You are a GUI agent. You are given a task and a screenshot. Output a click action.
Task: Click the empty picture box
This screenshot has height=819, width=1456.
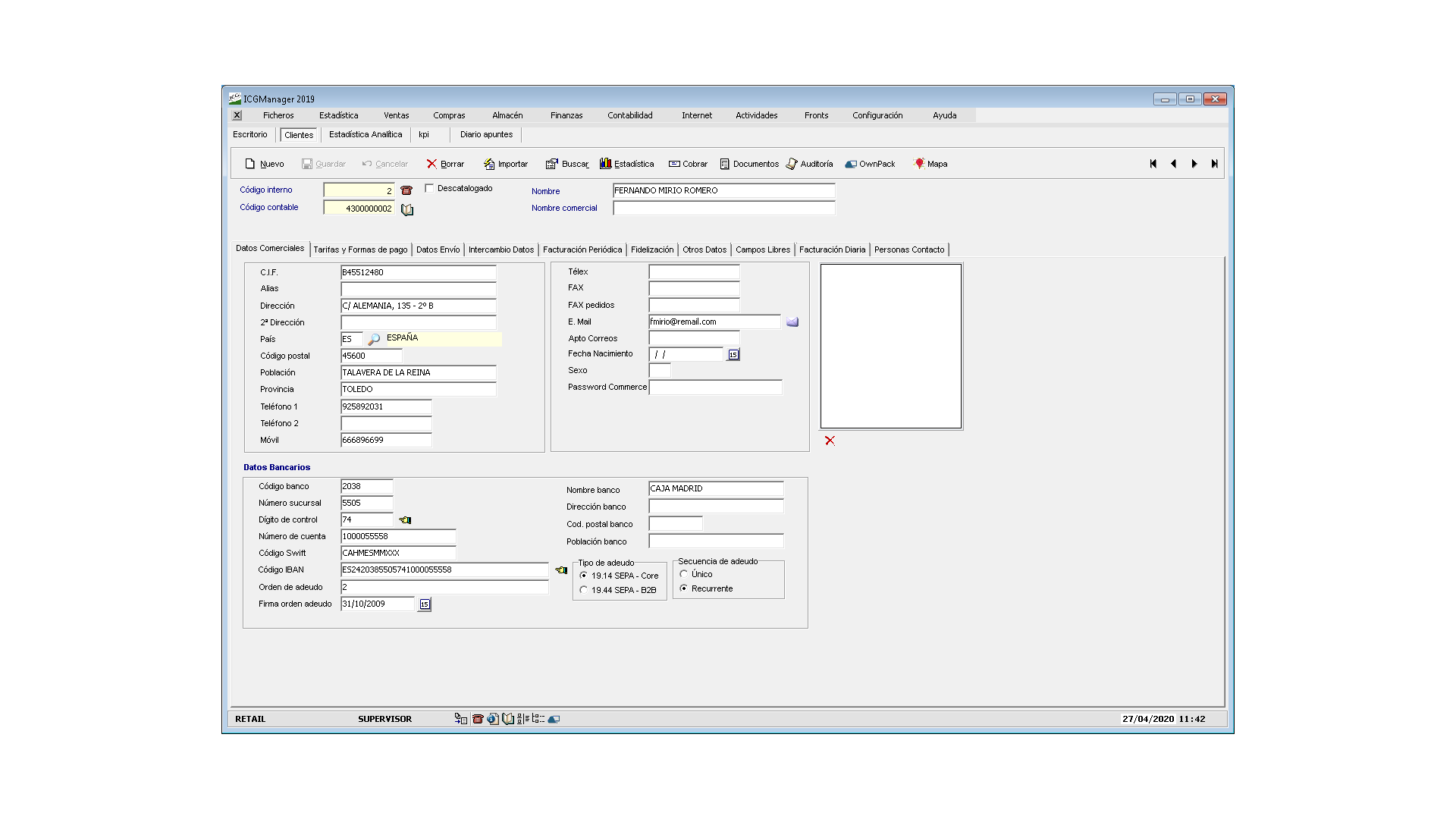[x=891, y=347]
